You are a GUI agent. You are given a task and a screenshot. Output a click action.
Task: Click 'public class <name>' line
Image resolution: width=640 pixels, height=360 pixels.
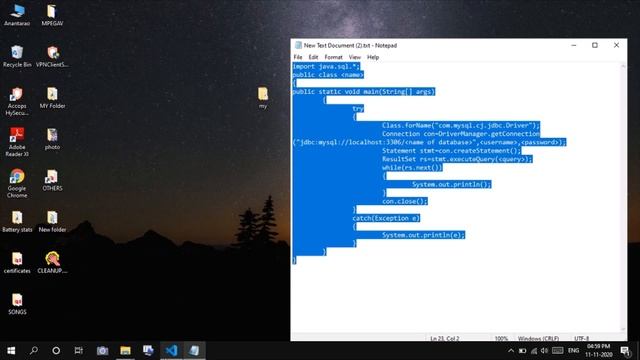point(328,75)
